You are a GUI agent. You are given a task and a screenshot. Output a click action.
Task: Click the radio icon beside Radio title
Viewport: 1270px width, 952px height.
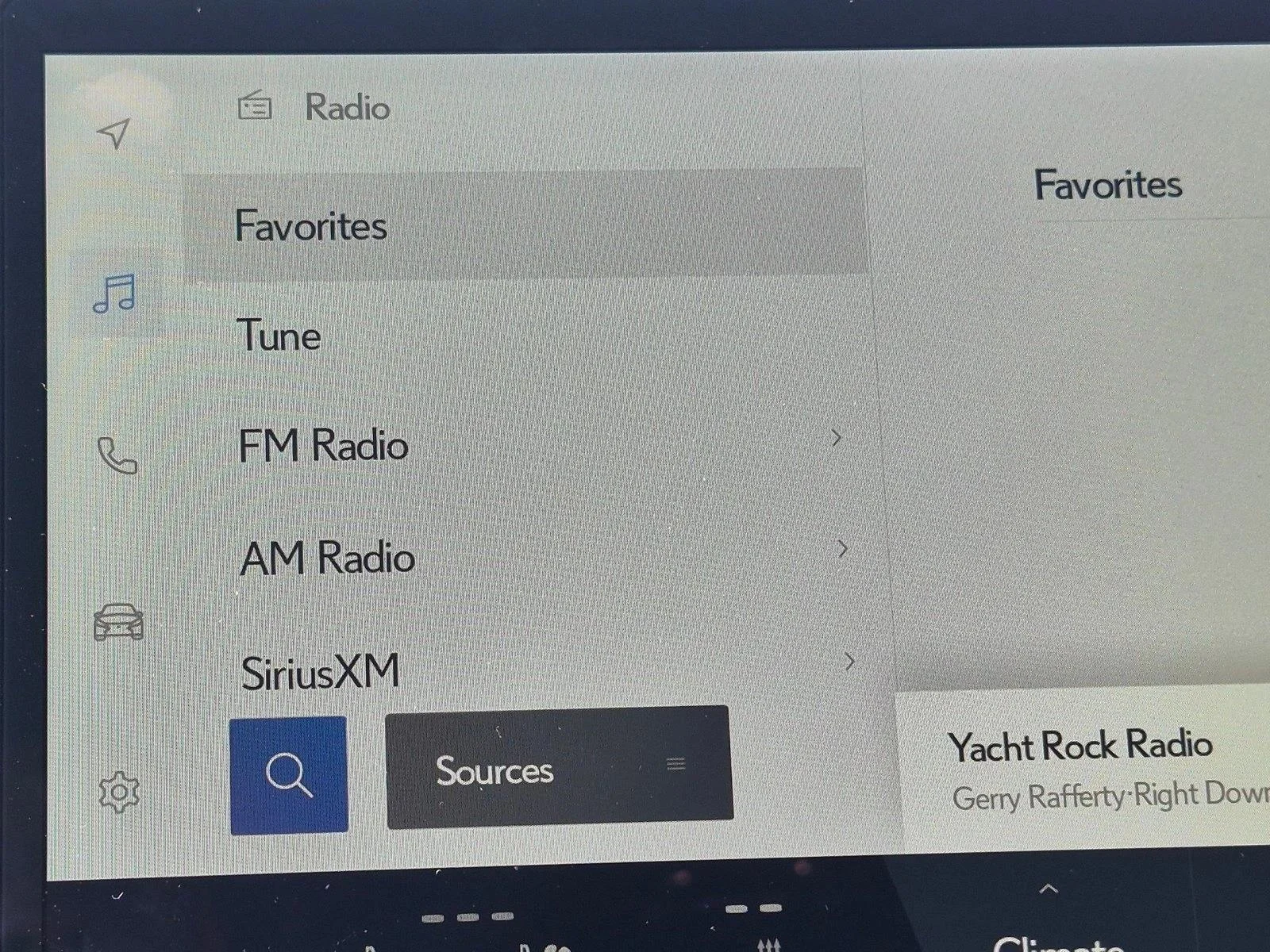(255, 106)
